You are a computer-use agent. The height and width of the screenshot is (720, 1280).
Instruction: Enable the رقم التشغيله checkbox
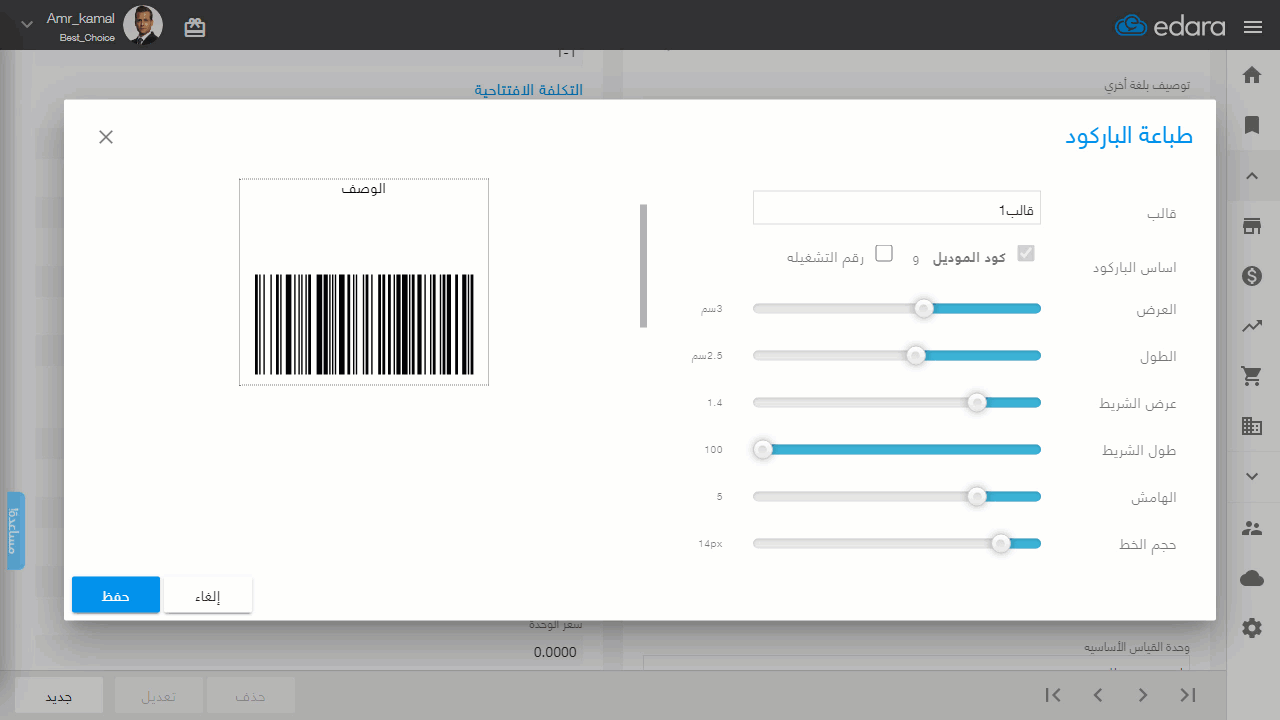coord(884,253)
